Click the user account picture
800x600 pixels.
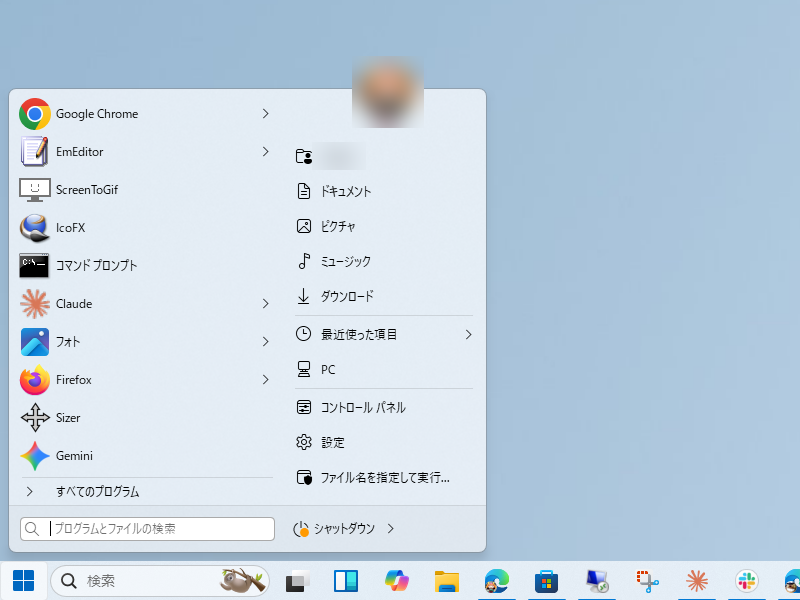click(388, 92)
